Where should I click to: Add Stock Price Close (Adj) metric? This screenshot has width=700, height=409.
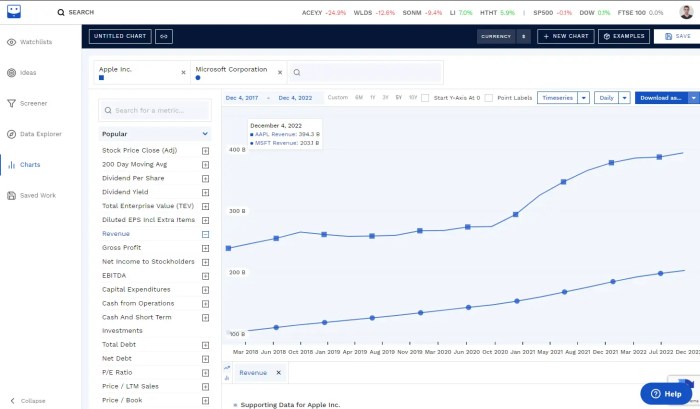[205, 151]
